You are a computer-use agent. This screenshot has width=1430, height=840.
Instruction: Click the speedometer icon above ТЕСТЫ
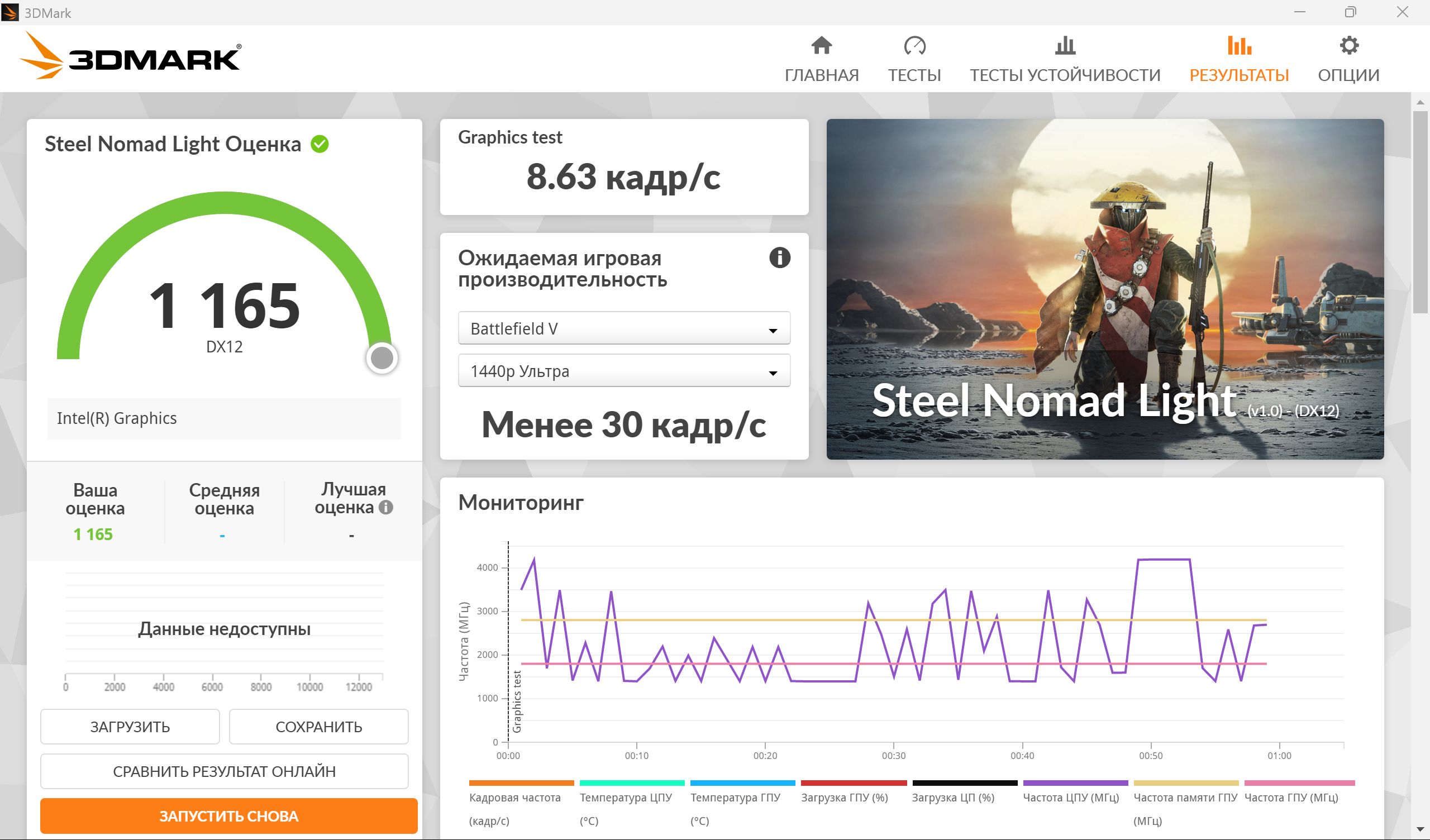[914, 45]
